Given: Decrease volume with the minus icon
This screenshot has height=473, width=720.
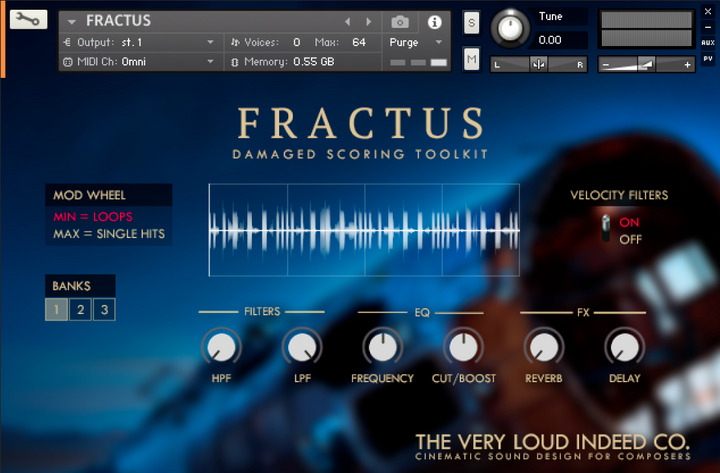Looking at the screenshot, I should point(606,65).
